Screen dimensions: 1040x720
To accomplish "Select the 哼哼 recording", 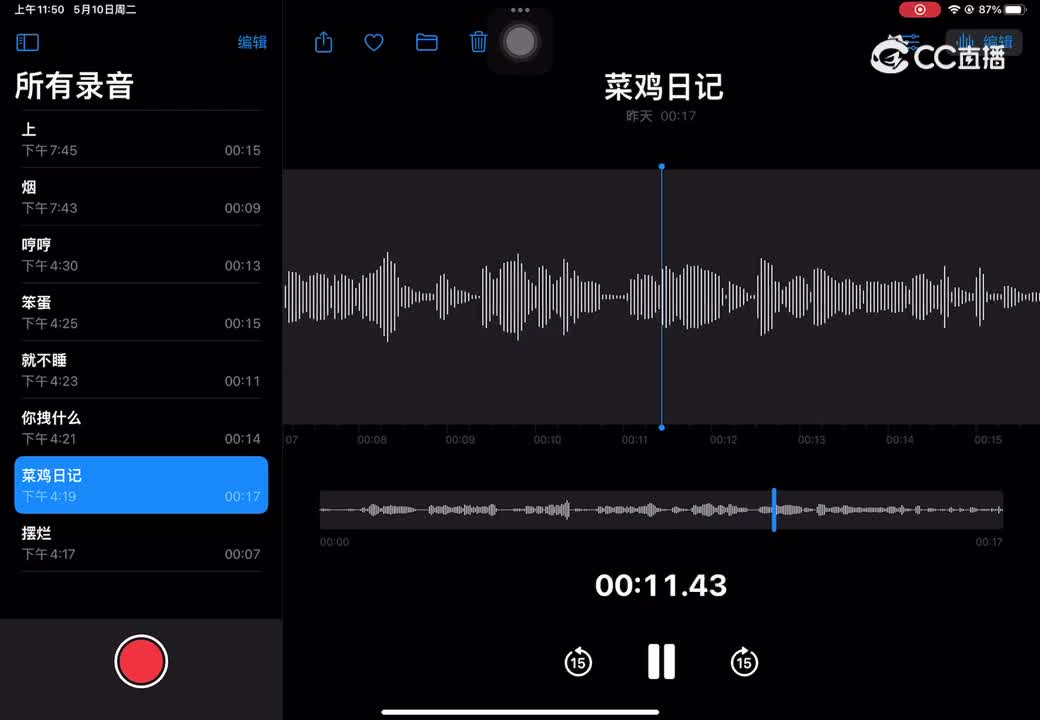I will click(141, 255).
